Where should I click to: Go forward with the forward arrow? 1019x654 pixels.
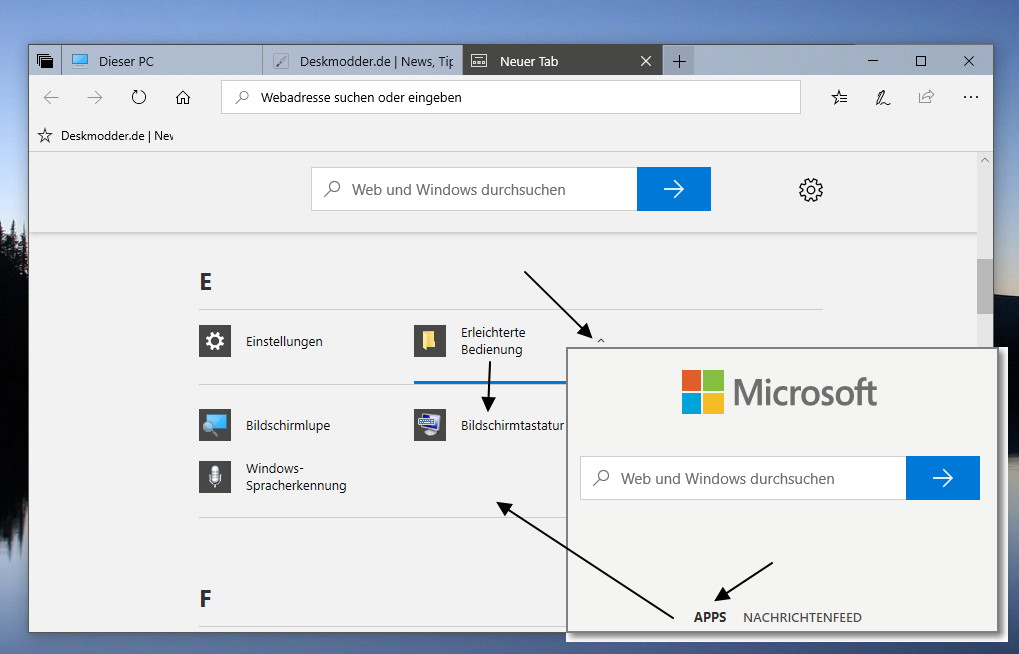click(95, 98)
